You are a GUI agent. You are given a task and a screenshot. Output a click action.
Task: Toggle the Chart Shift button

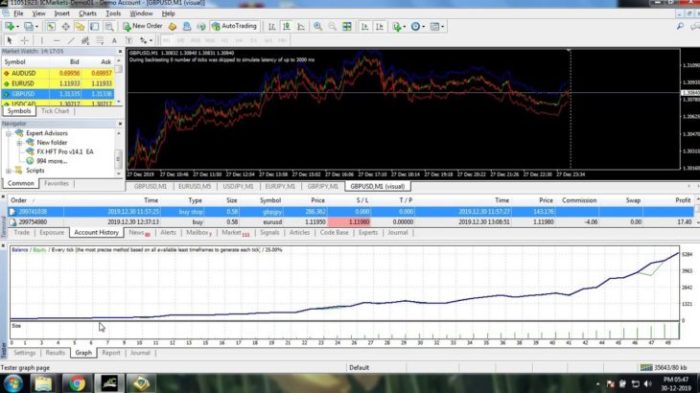(379, 26)
